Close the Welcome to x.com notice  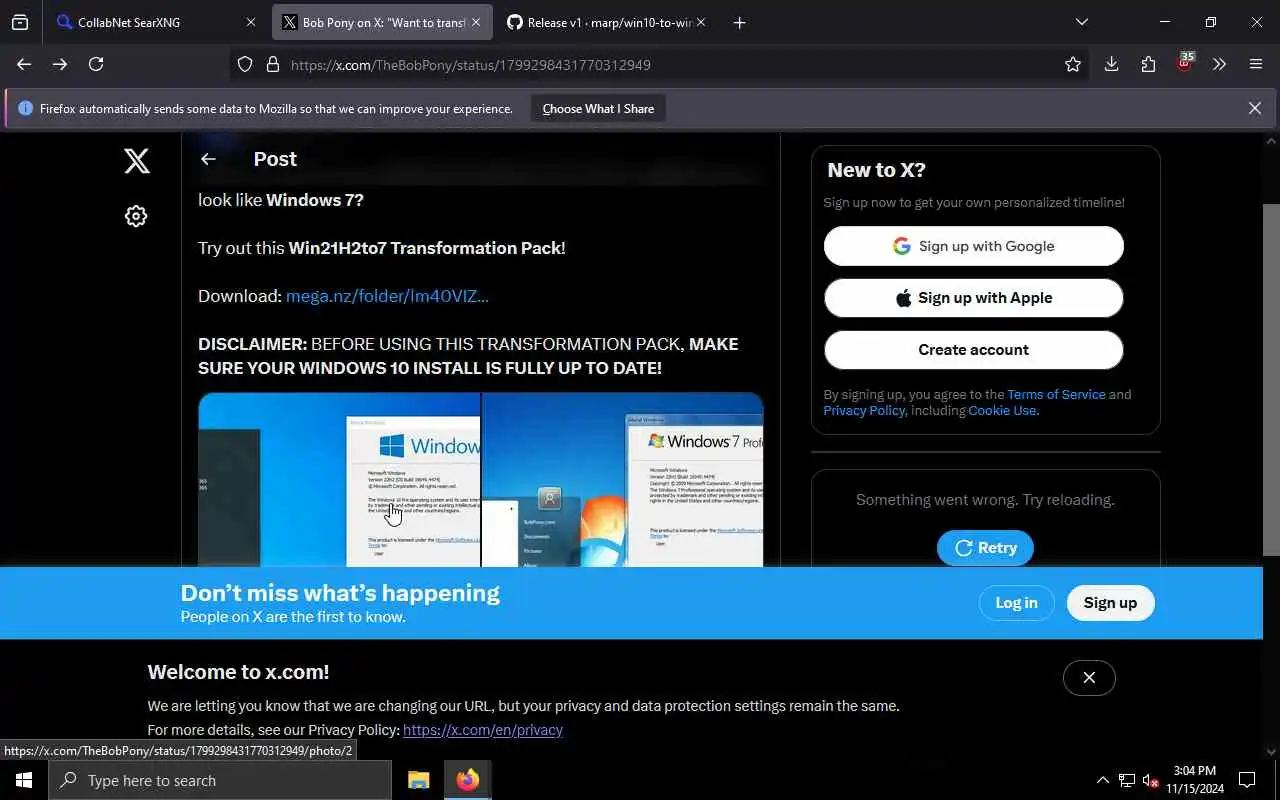[x=1089, y=678]
